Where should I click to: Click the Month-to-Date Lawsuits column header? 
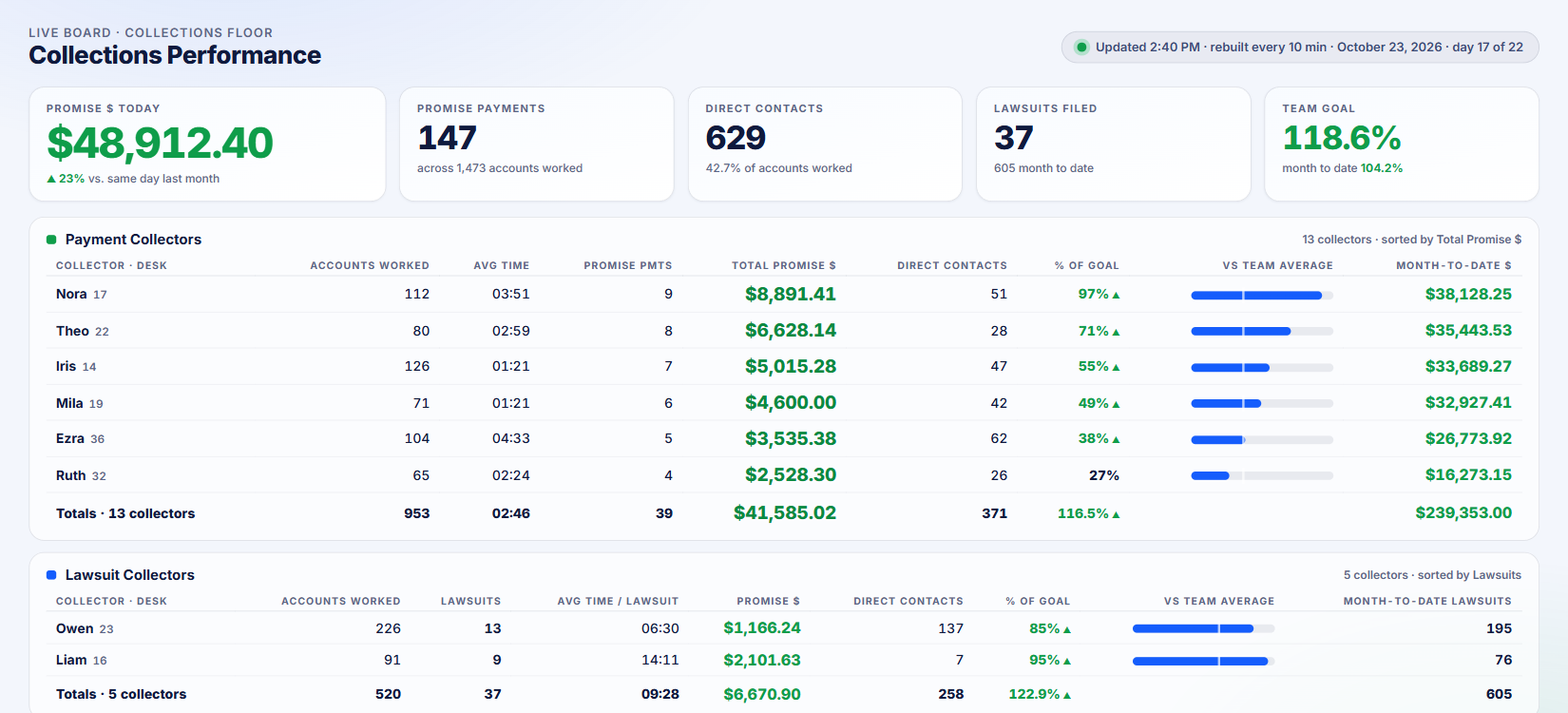[x=1427, y=602]
